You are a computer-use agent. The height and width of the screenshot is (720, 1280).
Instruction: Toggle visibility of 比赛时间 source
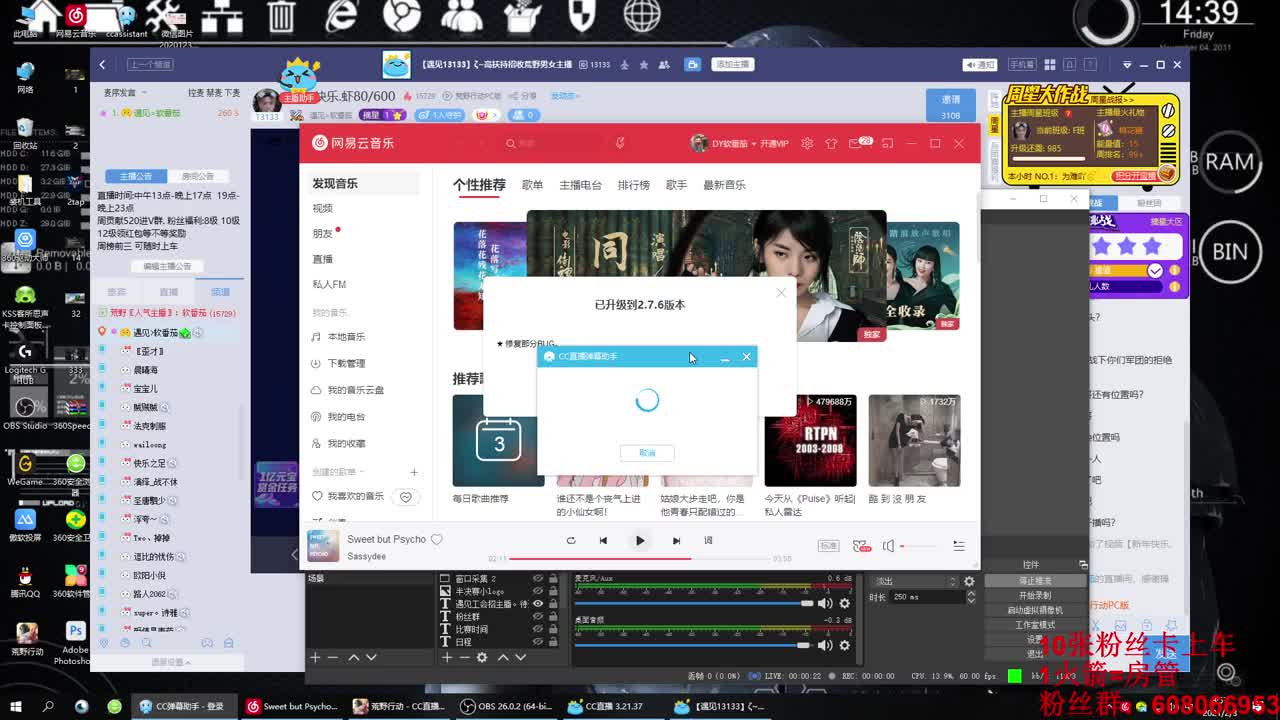point(538,630)
